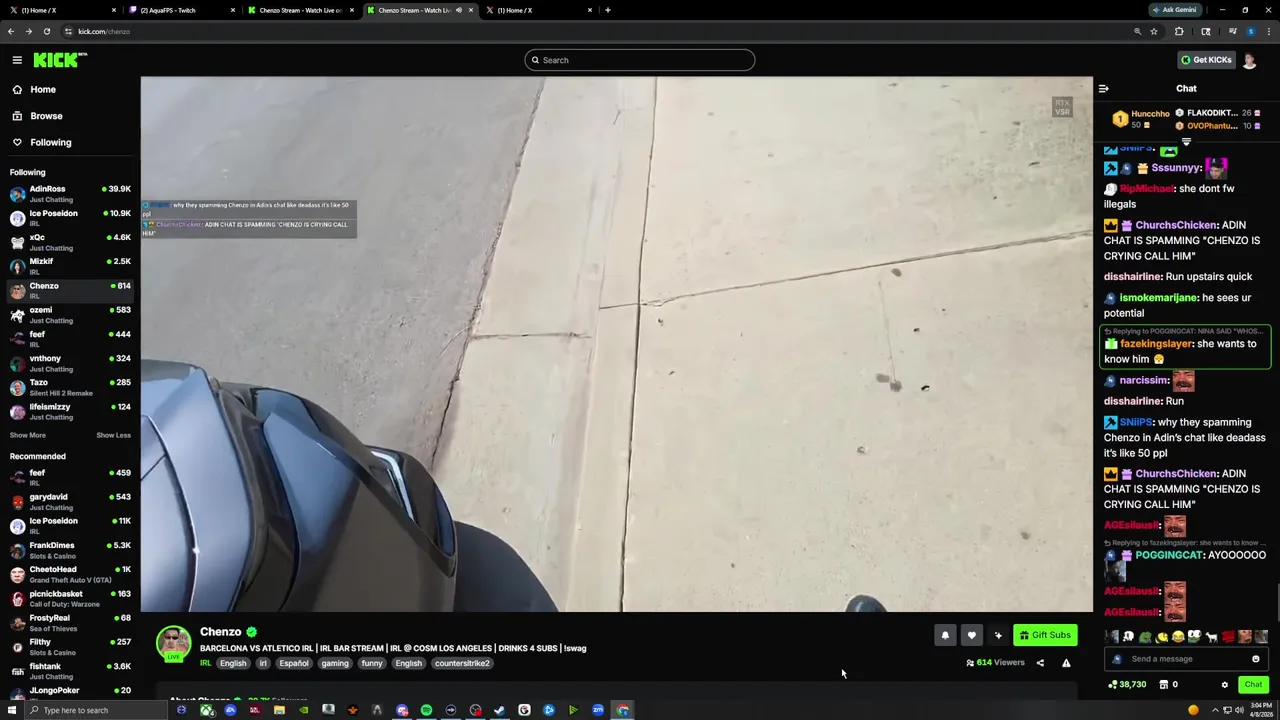Mute the active Chenzo Stream tab audio
Screen dimensions: 1280x720
pos(459,10)
